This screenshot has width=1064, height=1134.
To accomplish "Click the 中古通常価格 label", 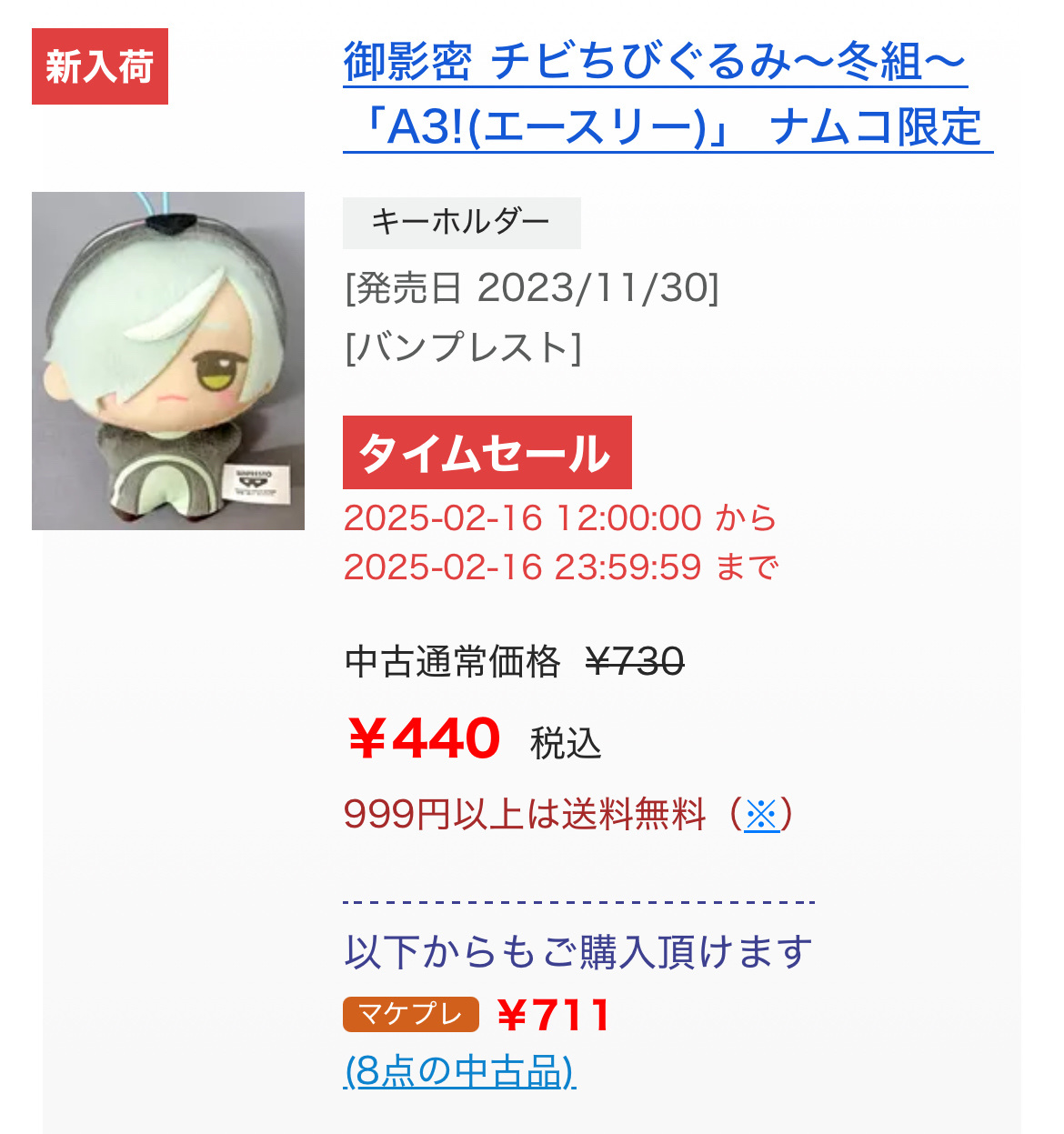I will (453, 661).
